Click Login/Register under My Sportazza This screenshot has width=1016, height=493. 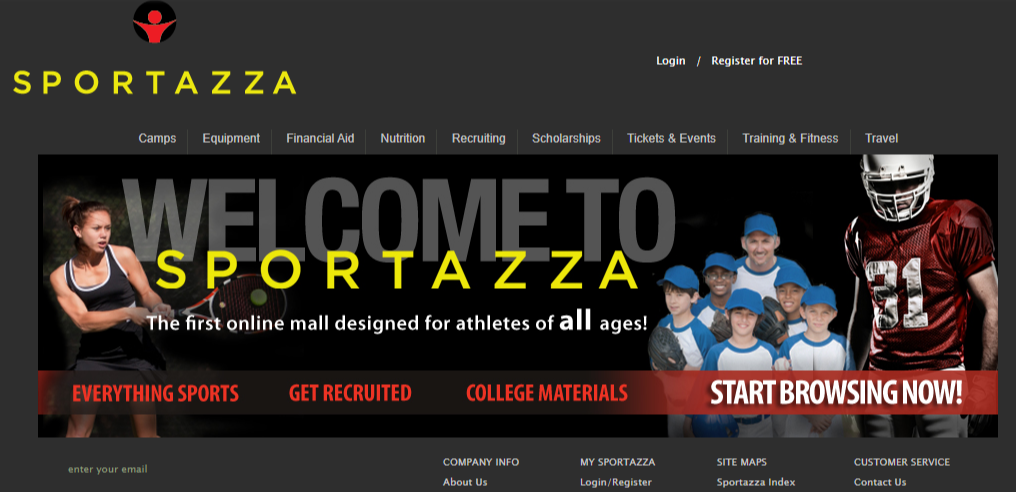pos(616,482)
